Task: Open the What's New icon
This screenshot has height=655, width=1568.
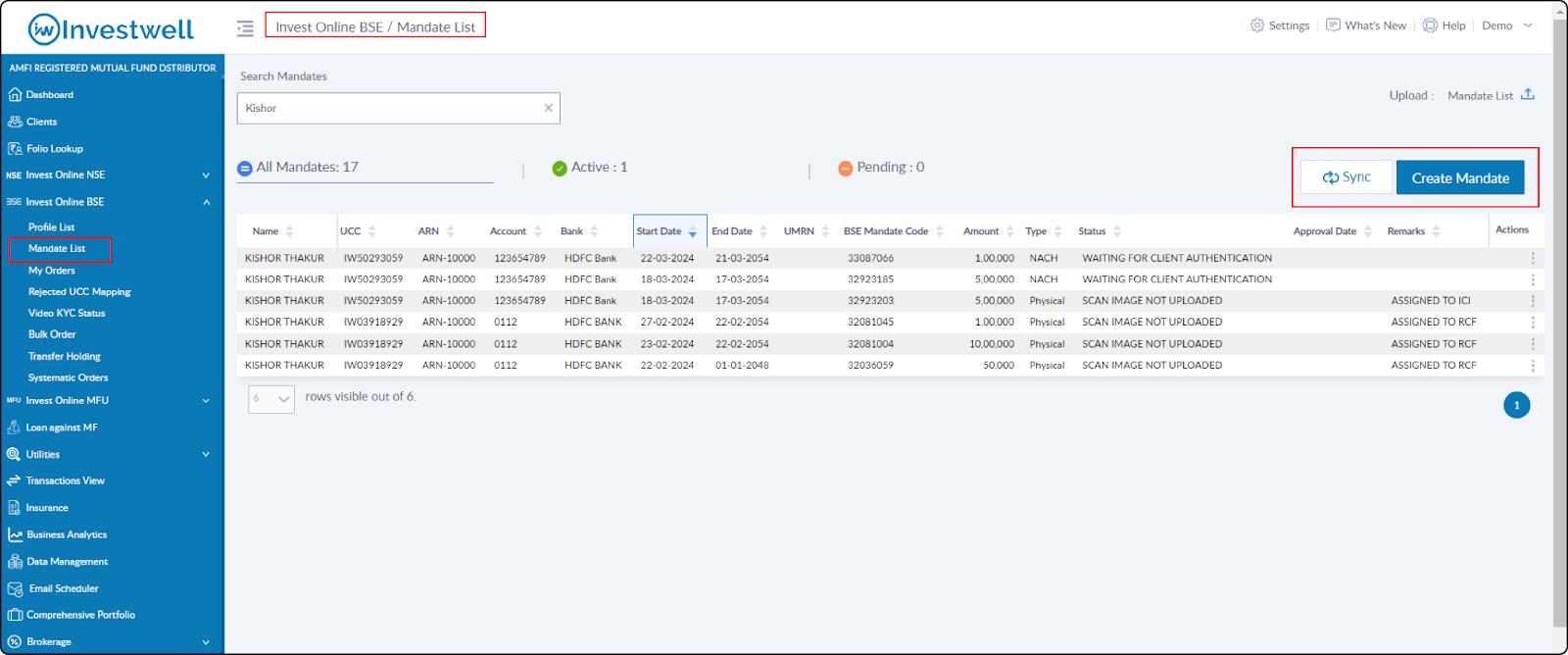Action: click(x=1333, y=25)
